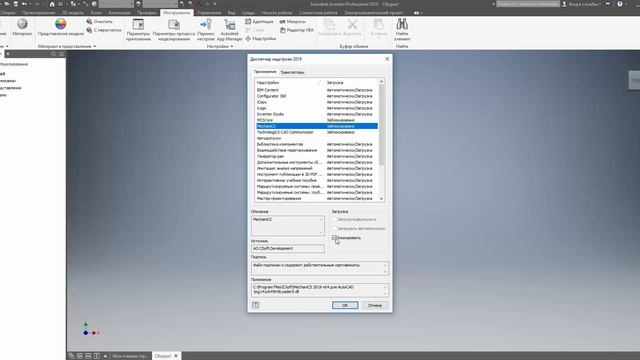The width and height of the screenshot is (640, 360).
Task: Click the add-ins list scroll-up arrow
Action: tap(381, 82)
